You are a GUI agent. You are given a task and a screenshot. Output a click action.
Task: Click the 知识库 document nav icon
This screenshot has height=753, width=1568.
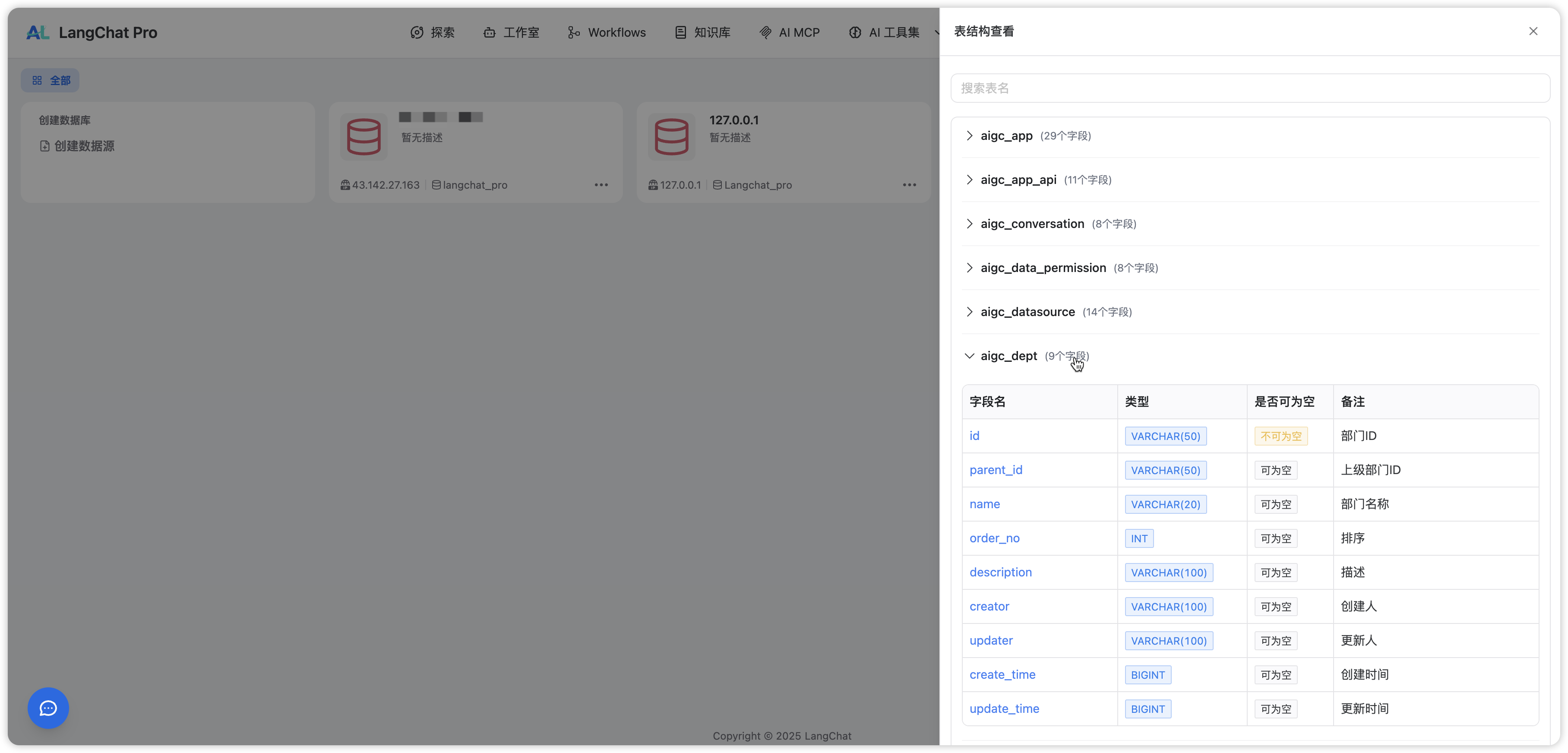680,33
